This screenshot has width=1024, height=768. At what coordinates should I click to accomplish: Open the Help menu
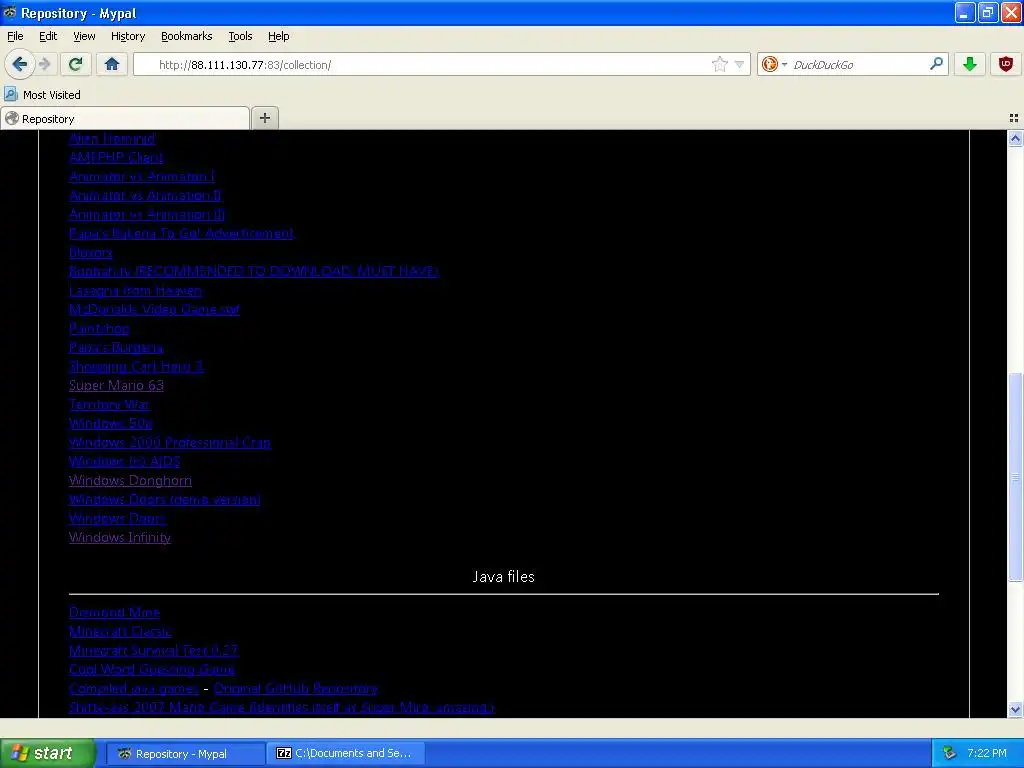(278, 36)
